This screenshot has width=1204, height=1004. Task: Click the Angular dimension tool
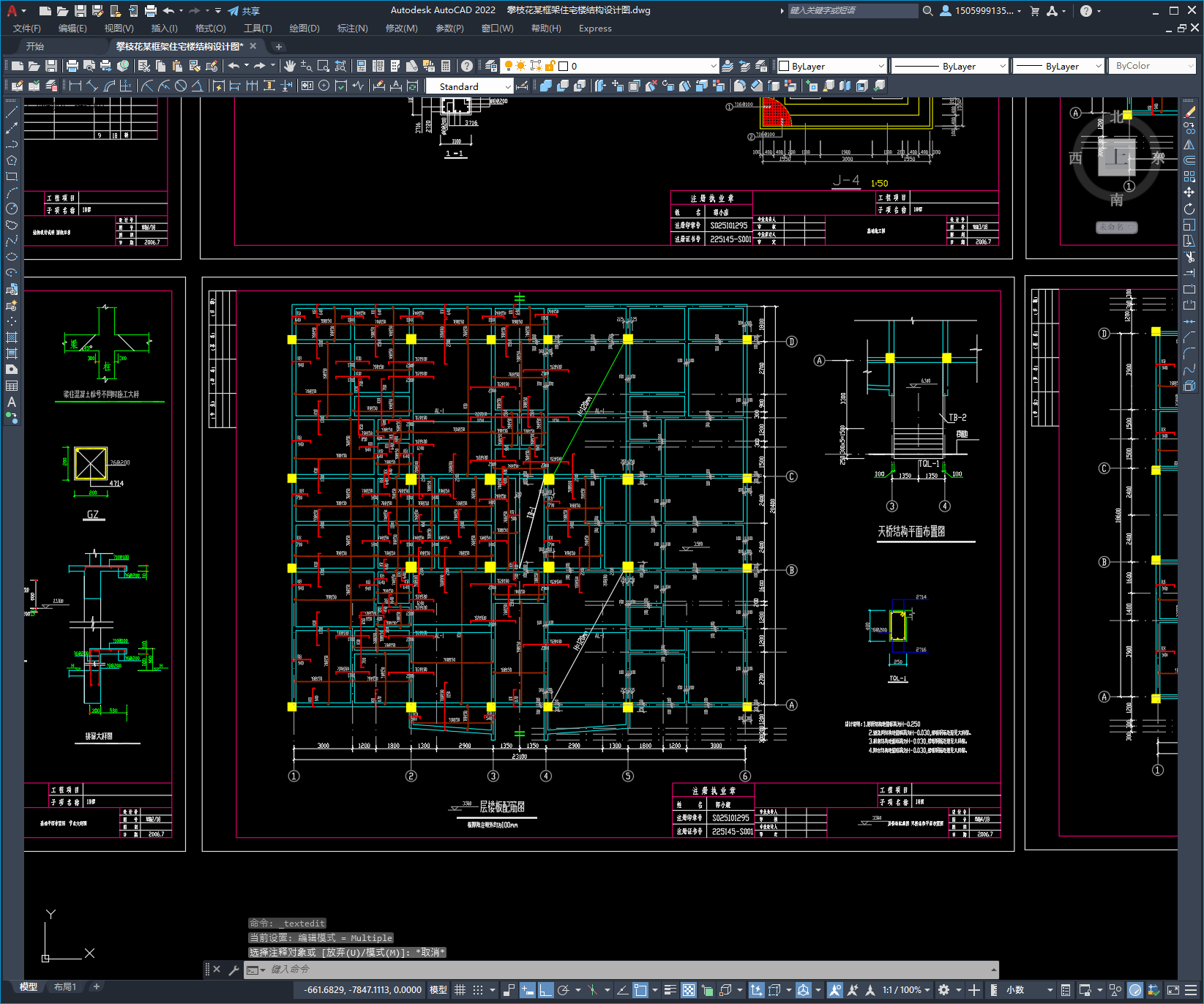coord(197,86)
